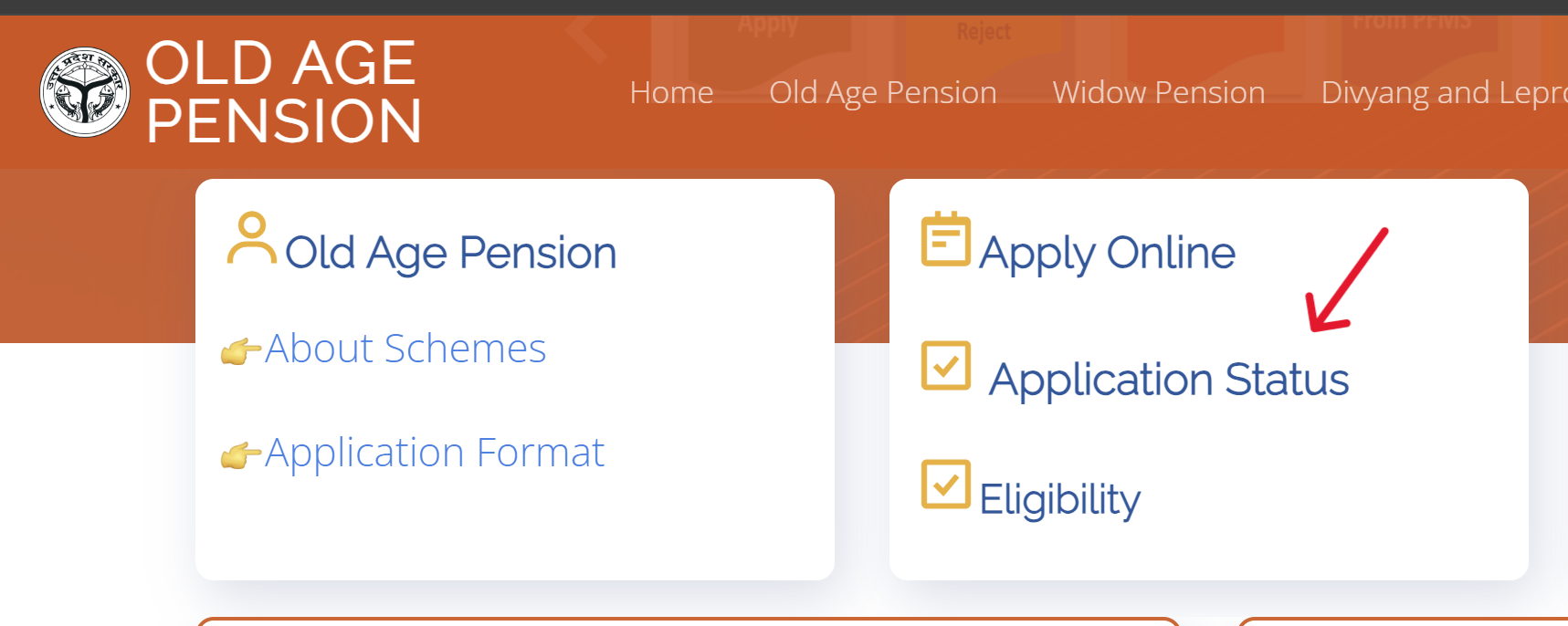
Task: Open the Application Format link
Action: click(434, 452)
